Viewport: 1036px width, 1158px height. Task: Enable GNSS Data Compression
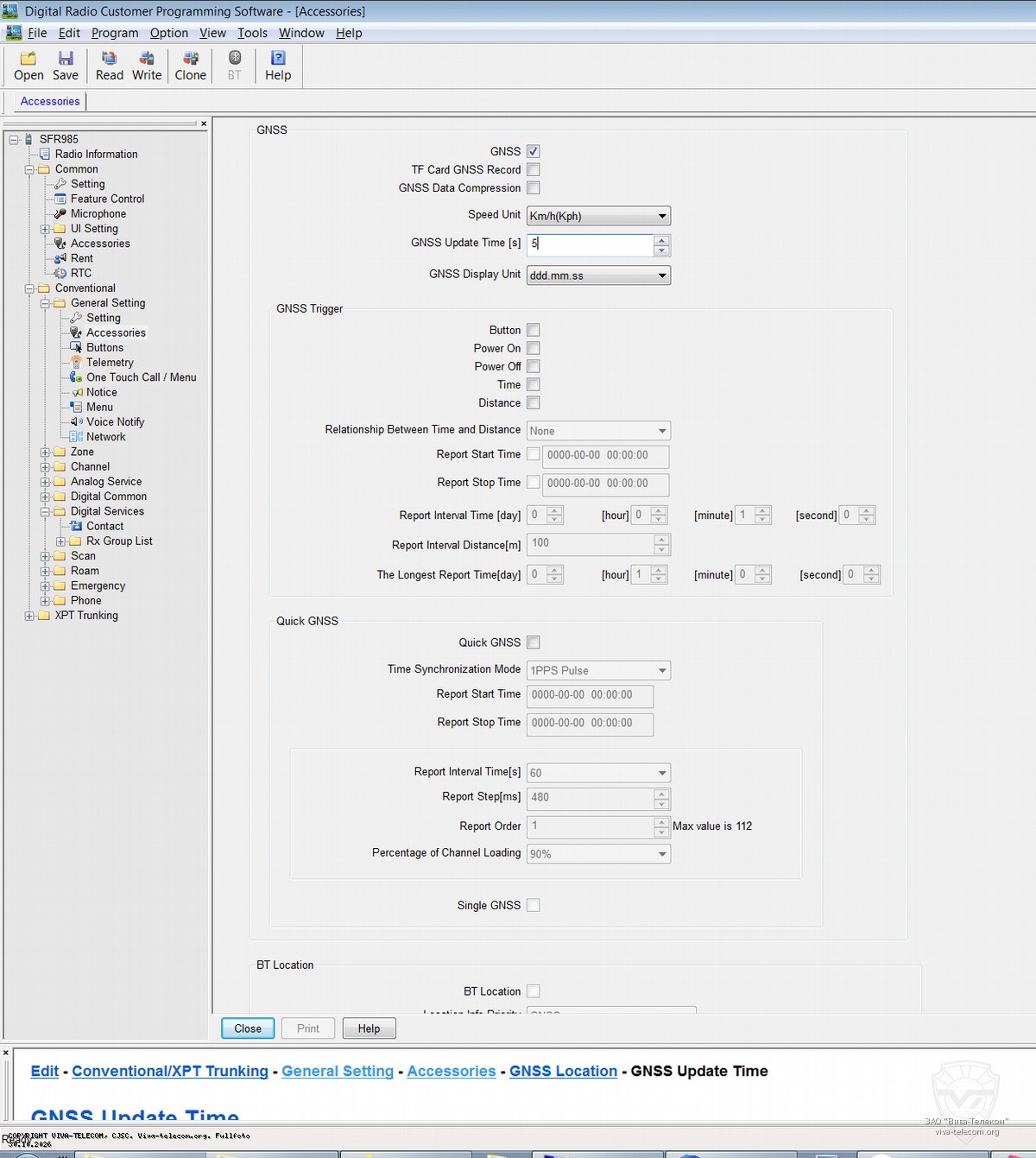click(x=534, y=188)
